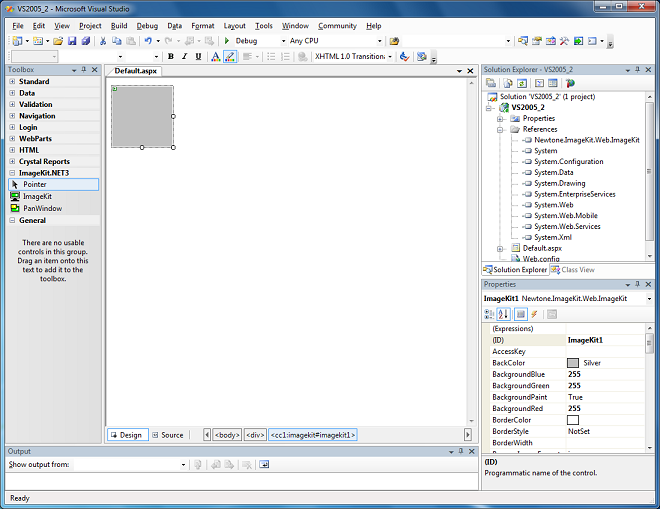660x509 pixels.
Task: Click the Alphabetical sort icon in Properties
Action: click(503, 314)
